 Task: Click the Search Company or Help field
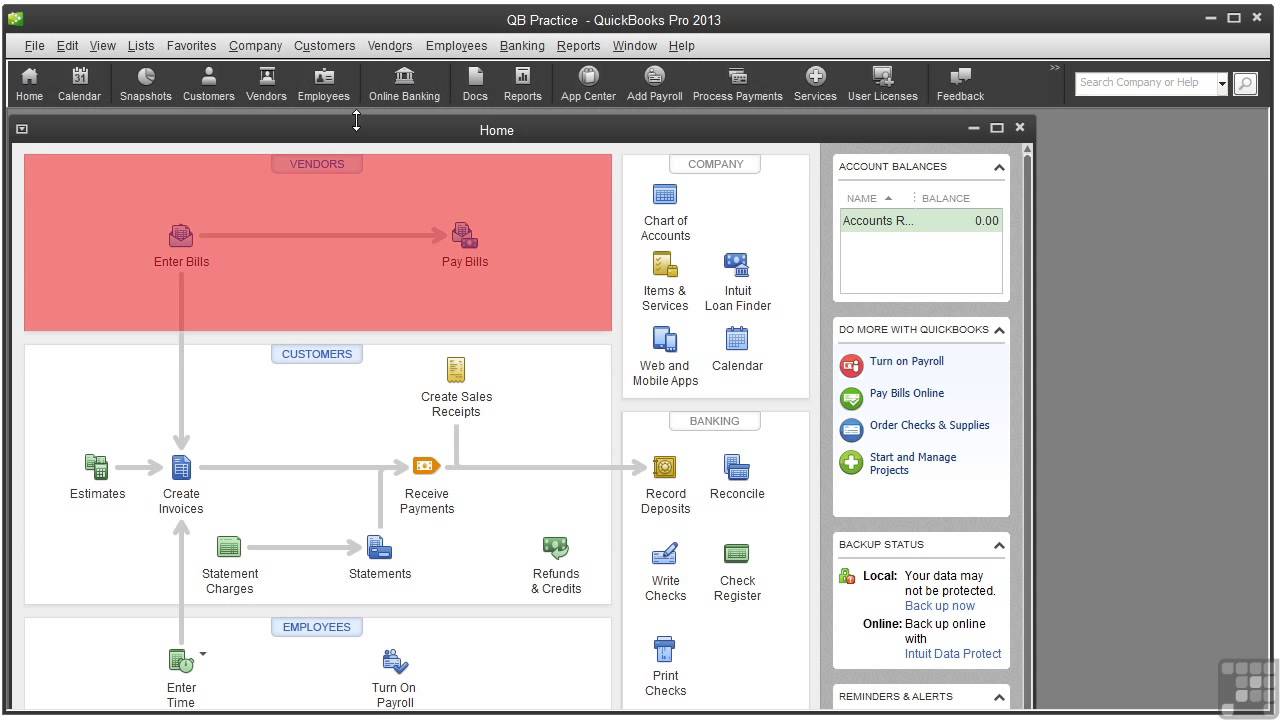pos(1145,83)
